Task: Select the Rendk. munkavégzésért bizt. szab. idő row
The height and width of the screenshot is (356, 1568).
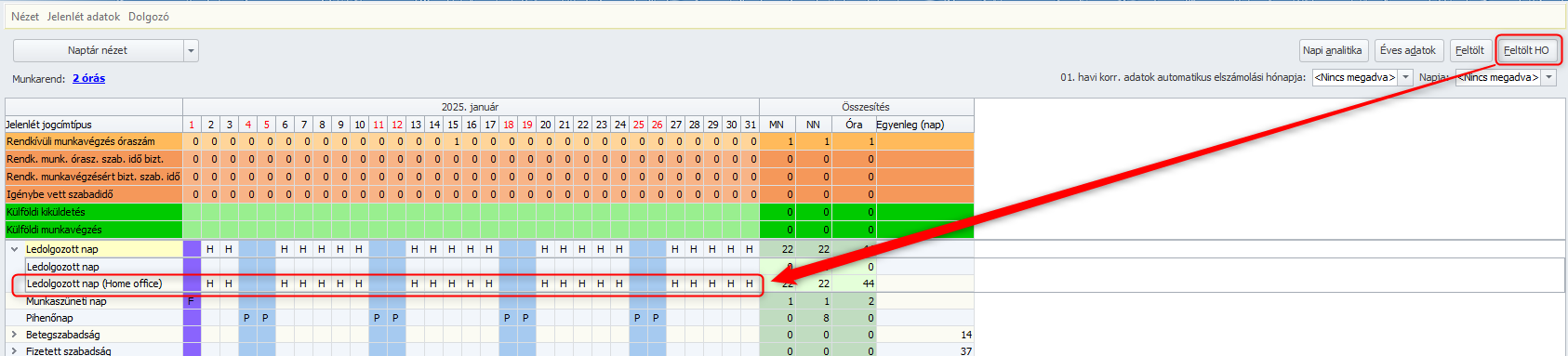Action: coord(94,177)
